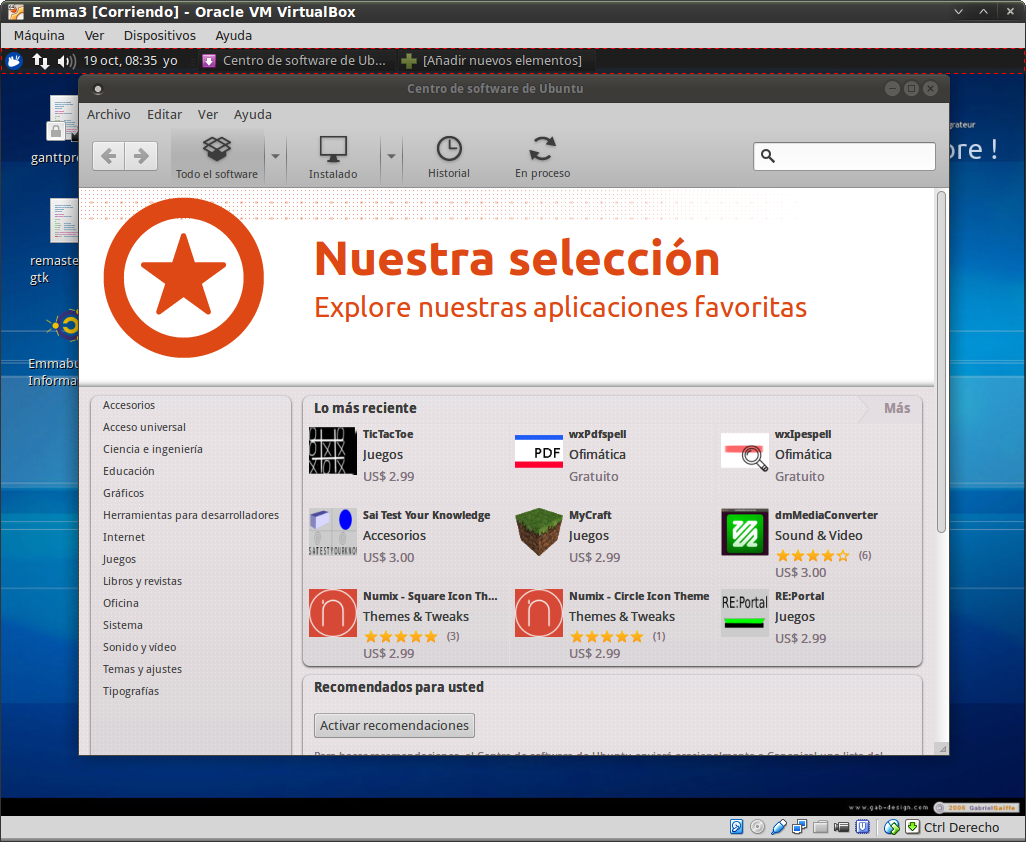
Task: Click the Más link in Lo más reciente
Action: point(896,408)
